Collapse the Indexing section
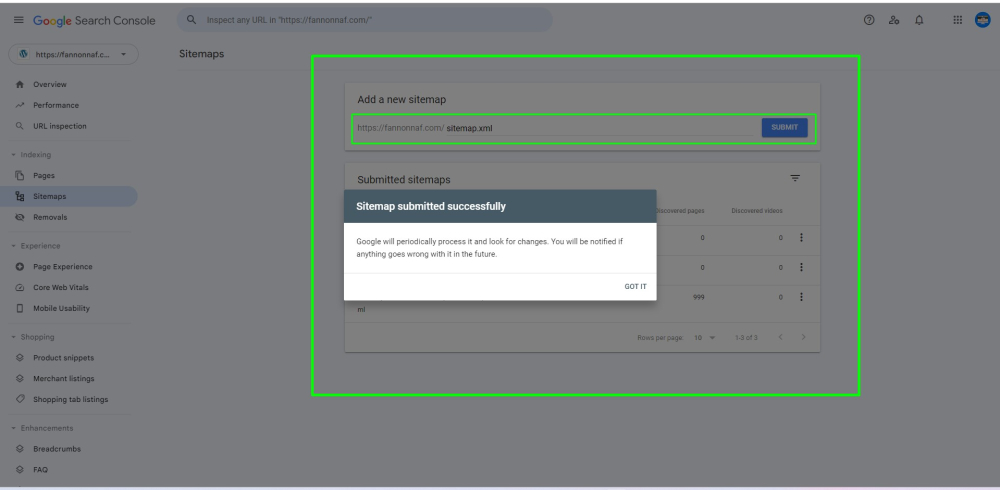The image size is (1000, 490). coord(14,155)
